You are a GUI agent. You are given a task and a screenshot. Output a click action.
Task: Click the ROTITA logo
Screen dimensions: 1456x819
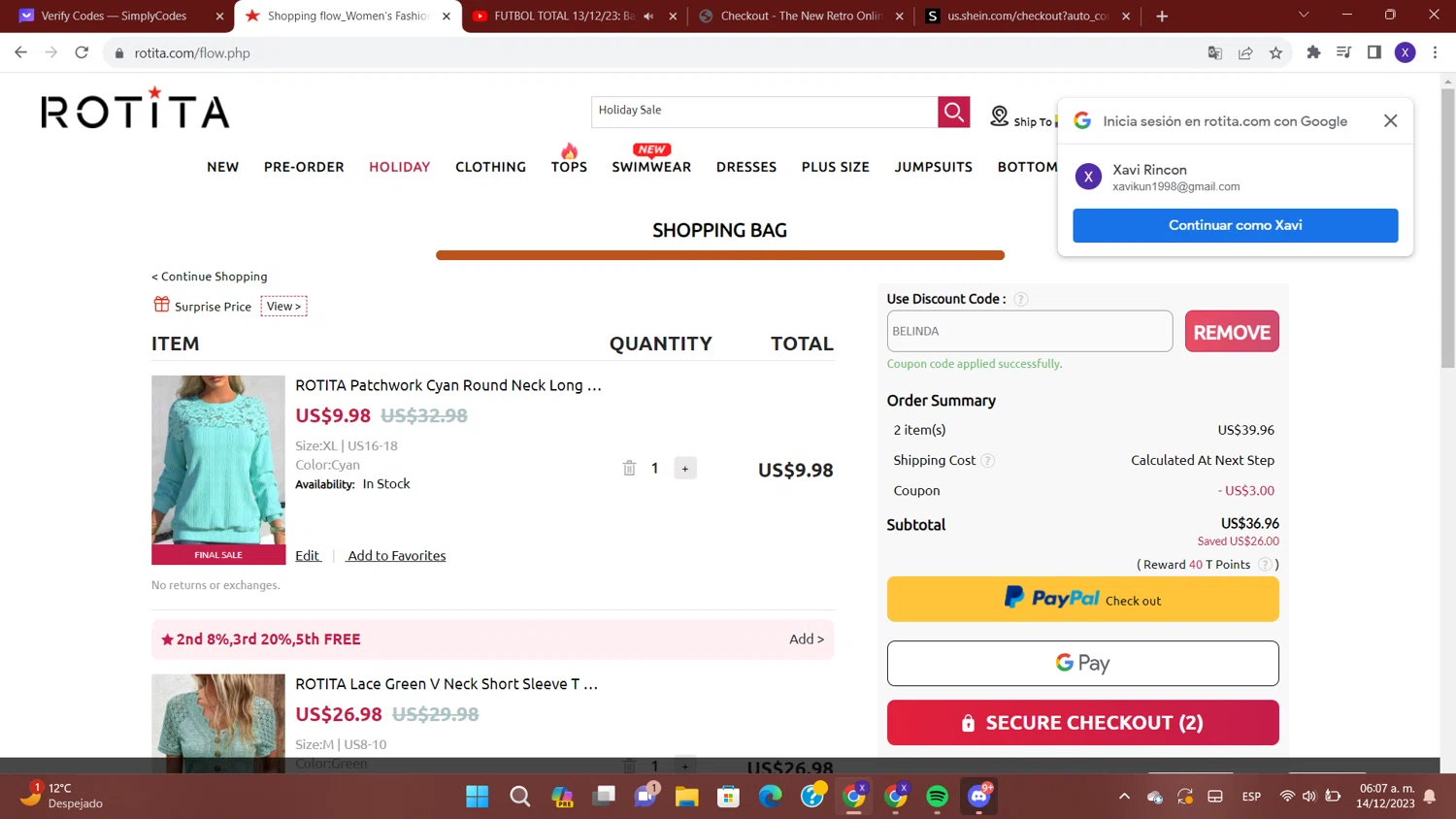click(x=135, y=108)
